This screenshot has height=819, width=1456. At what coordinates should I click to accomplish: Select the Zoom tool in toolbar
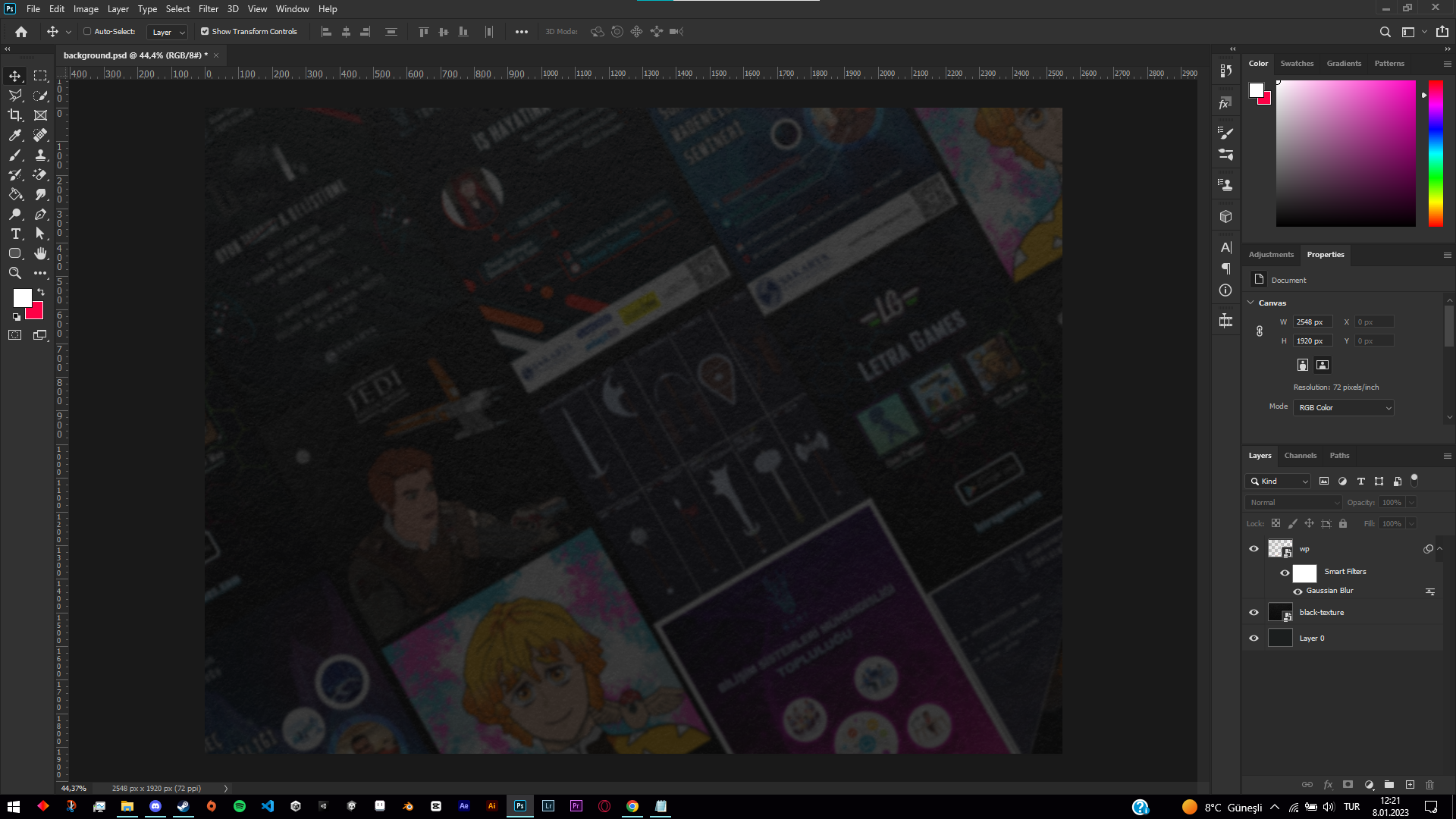coord(15,273)
